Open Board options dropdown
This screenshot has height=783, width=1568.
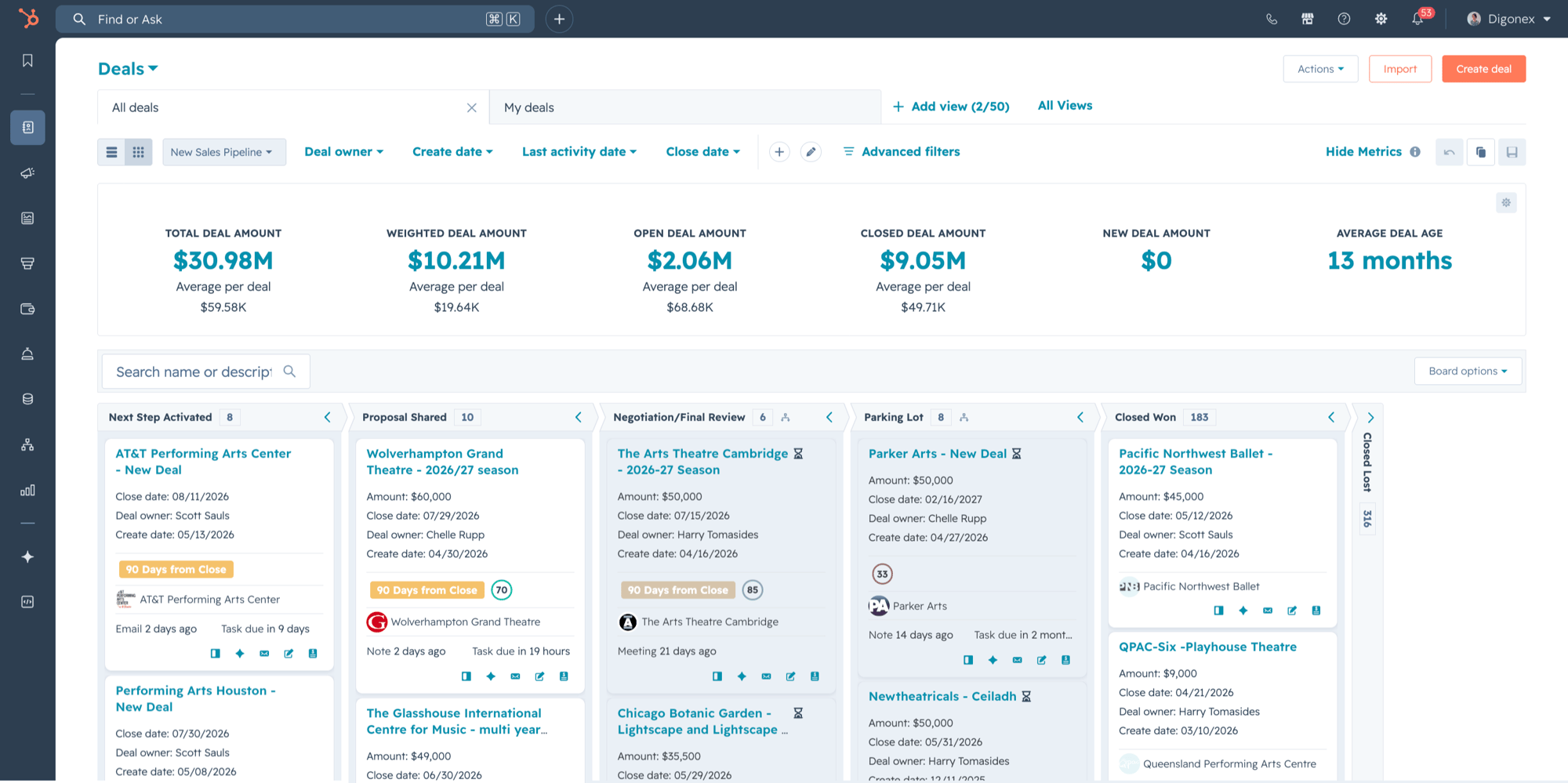coord(1468,372)
